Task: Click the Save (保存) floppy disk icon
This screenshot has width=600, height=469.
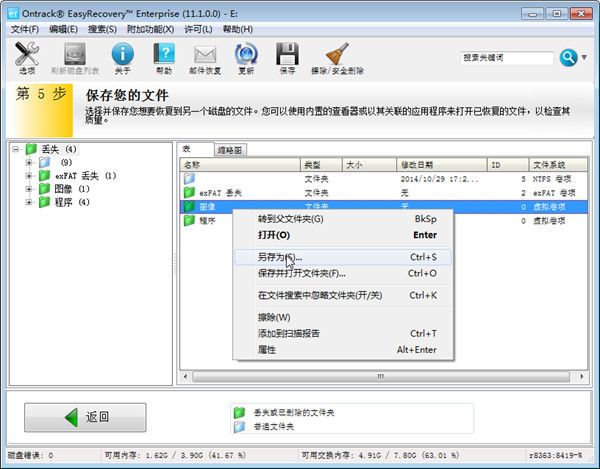Action: (x=287, y=54)
